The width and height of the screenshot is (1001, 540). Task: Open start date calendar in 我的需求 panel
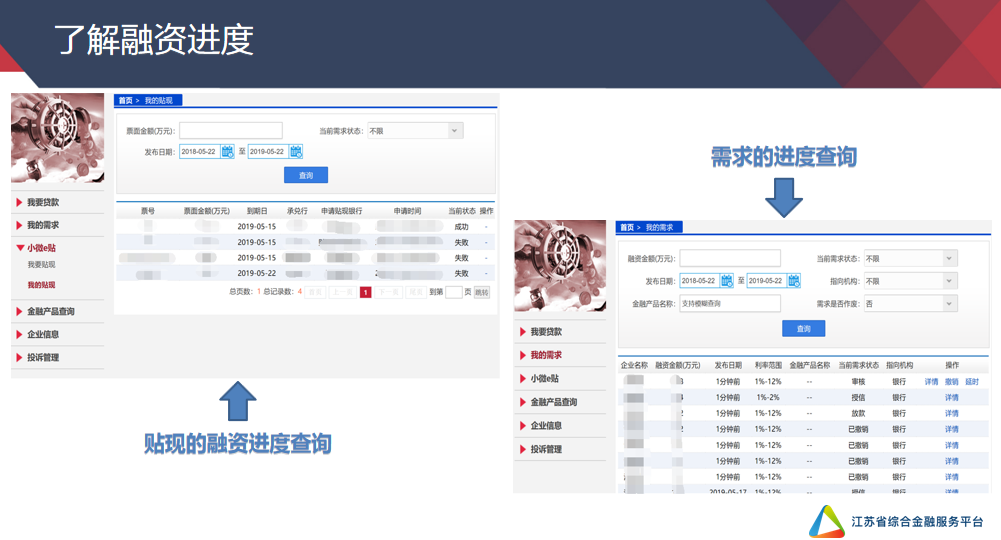click(727, 281)
